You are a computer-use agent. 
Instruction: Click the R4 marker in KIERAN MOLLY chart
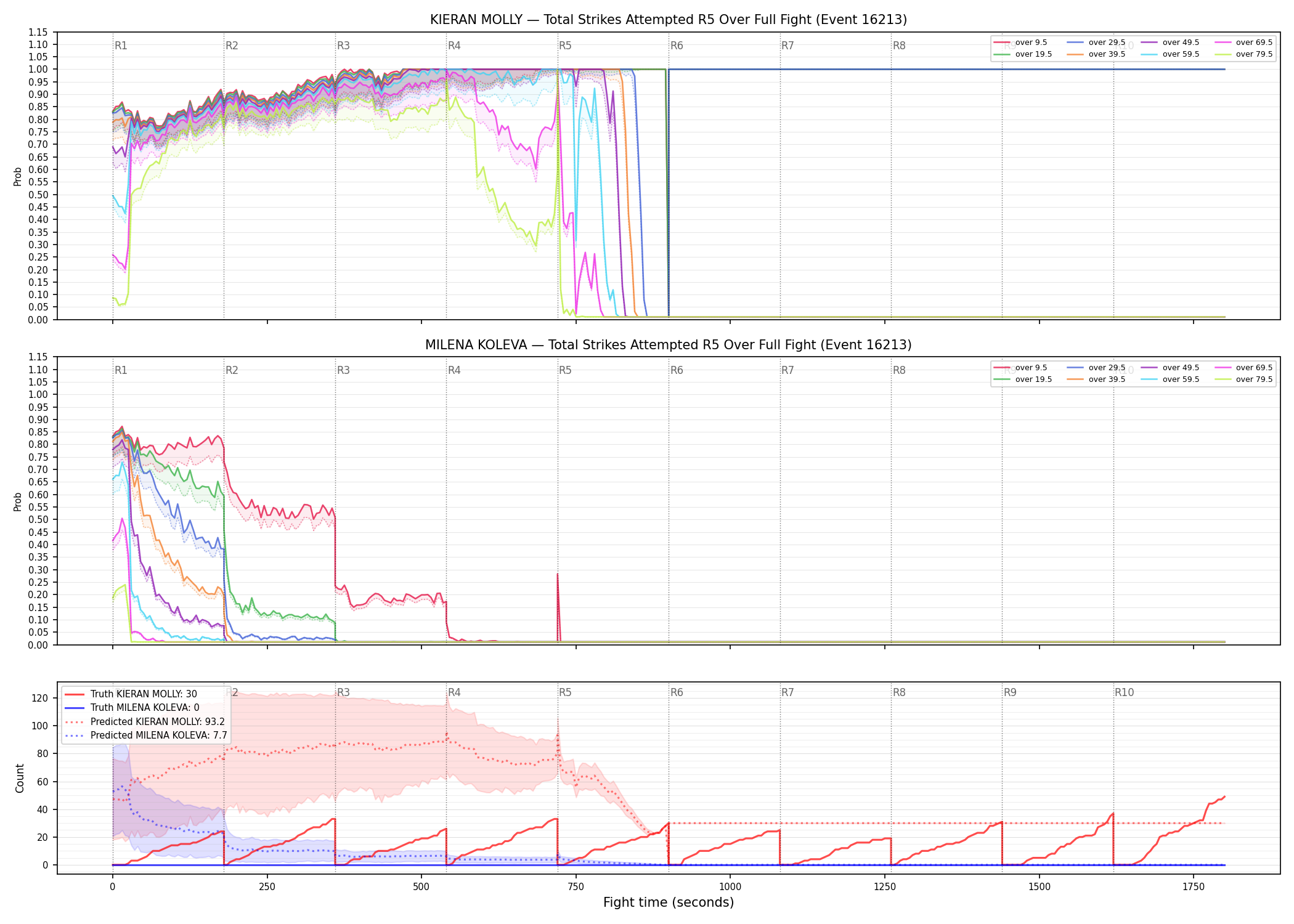(454, 46)
